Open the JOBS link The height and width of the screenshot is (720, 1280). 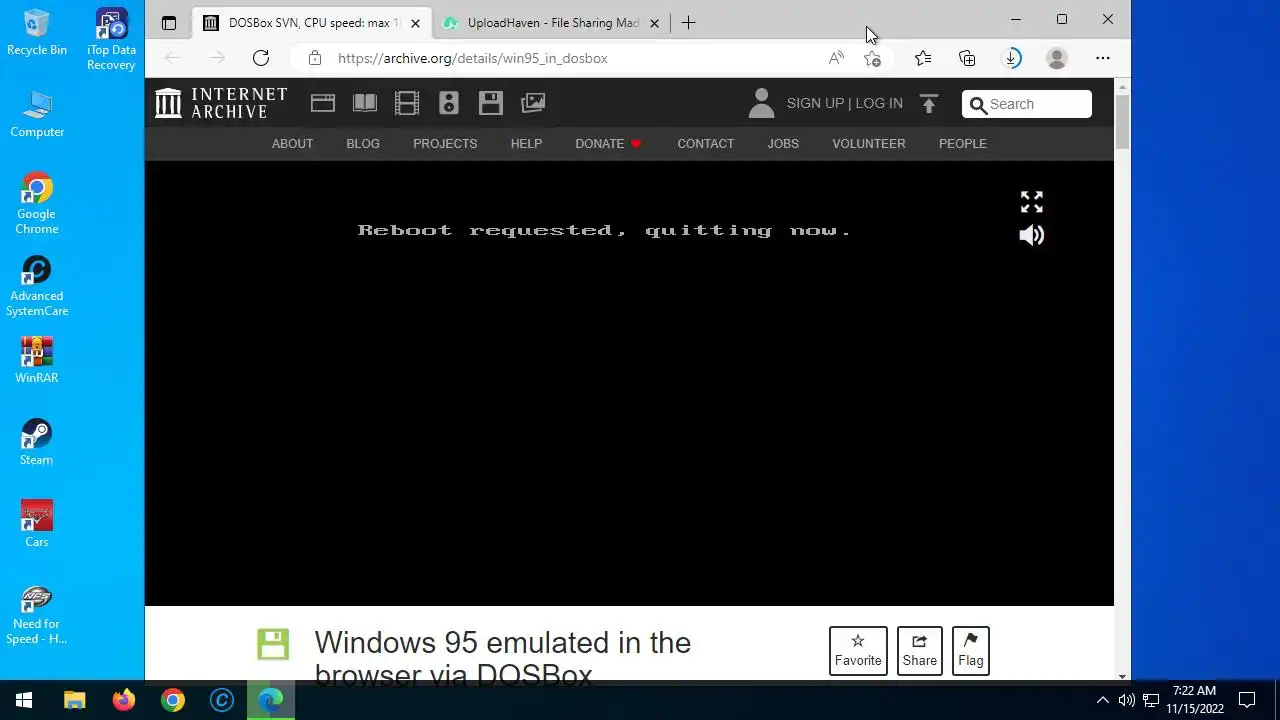point(783,144)
